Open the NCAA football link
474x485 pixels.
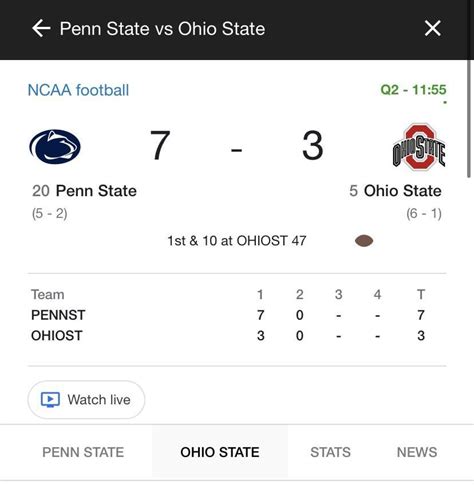click(78, 90)
